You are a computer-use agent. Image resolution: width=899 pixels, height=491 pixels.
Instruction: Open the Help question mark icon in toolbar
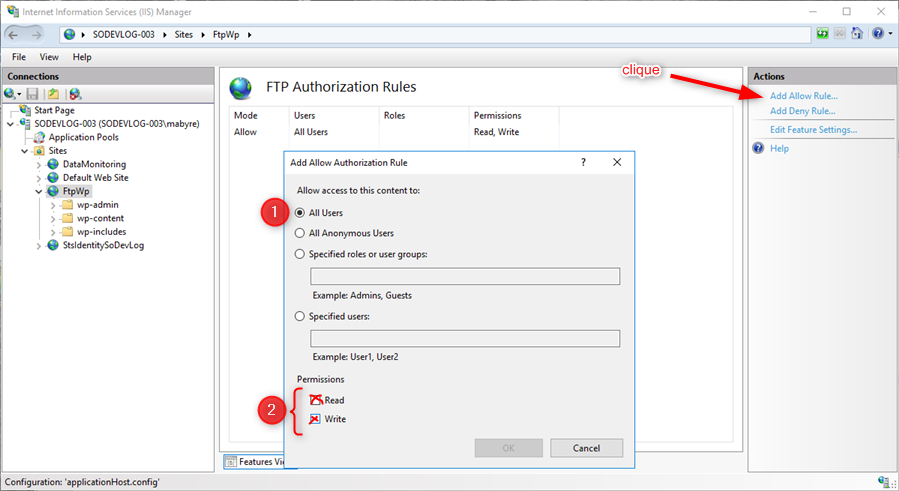click(878, 34)
